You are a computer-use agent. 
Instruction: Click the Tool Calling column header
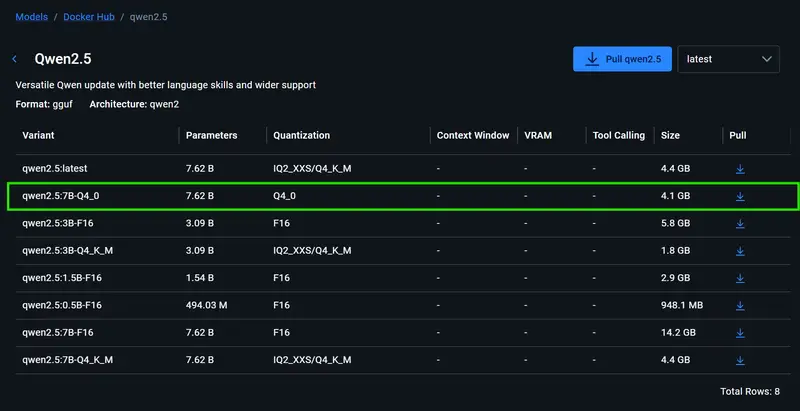pos(618,136)
